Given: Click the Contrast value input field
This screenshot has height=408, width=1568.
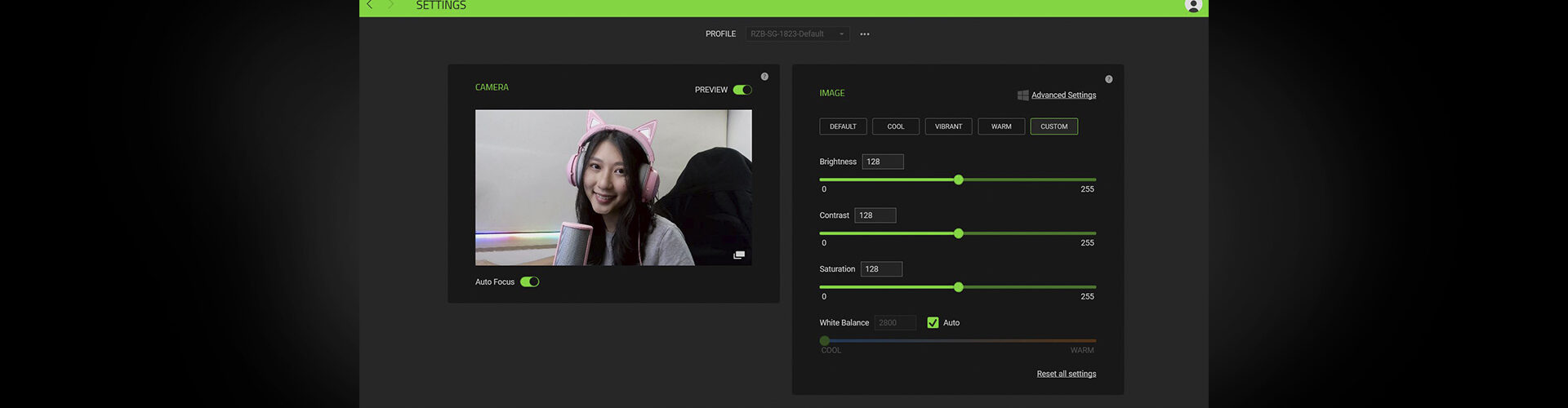Looking at the screenshot, I should click(x=875, y=215).
